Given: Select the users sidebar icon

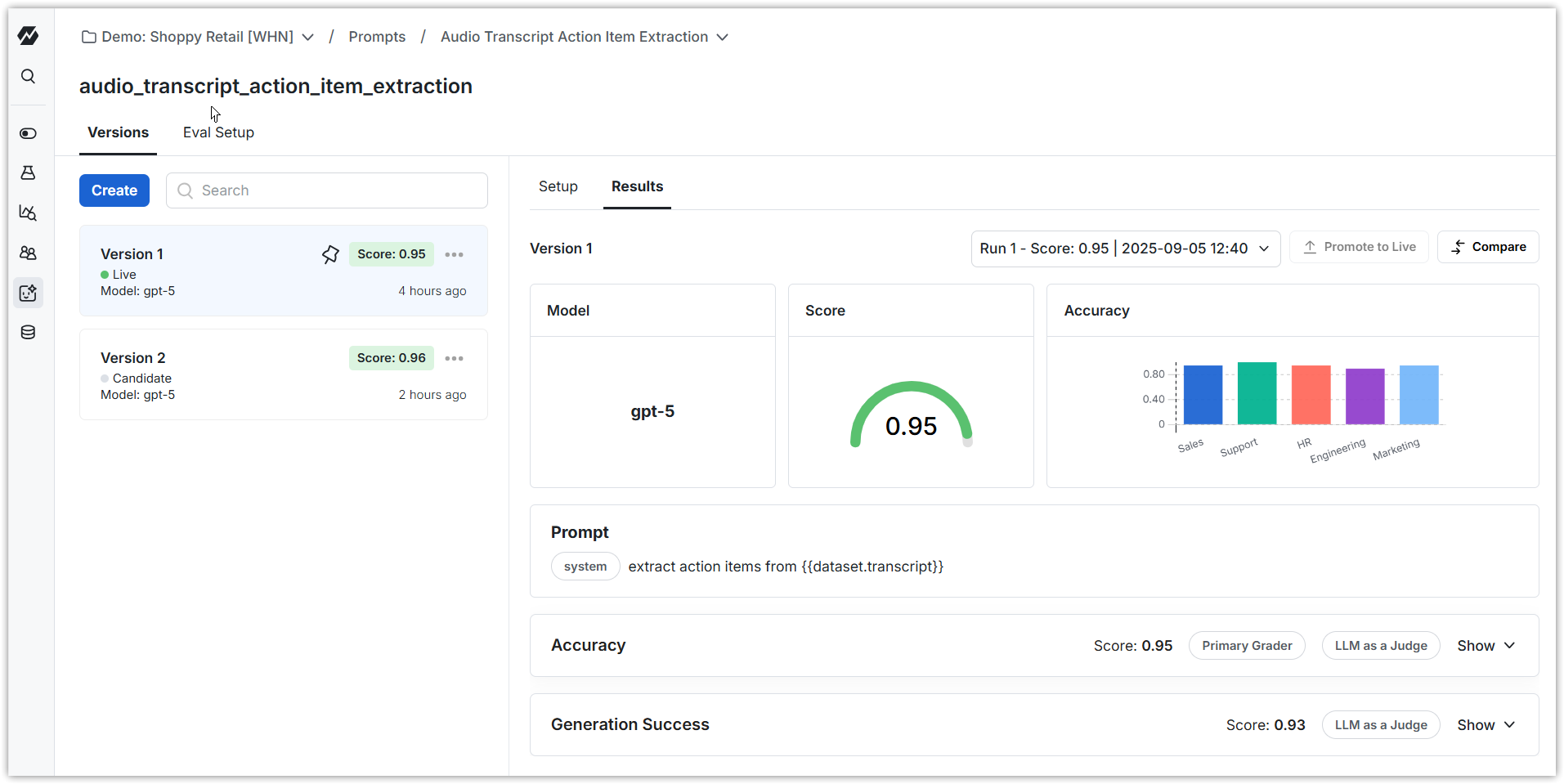Looking at the screenshot, I should coord(28,253).
